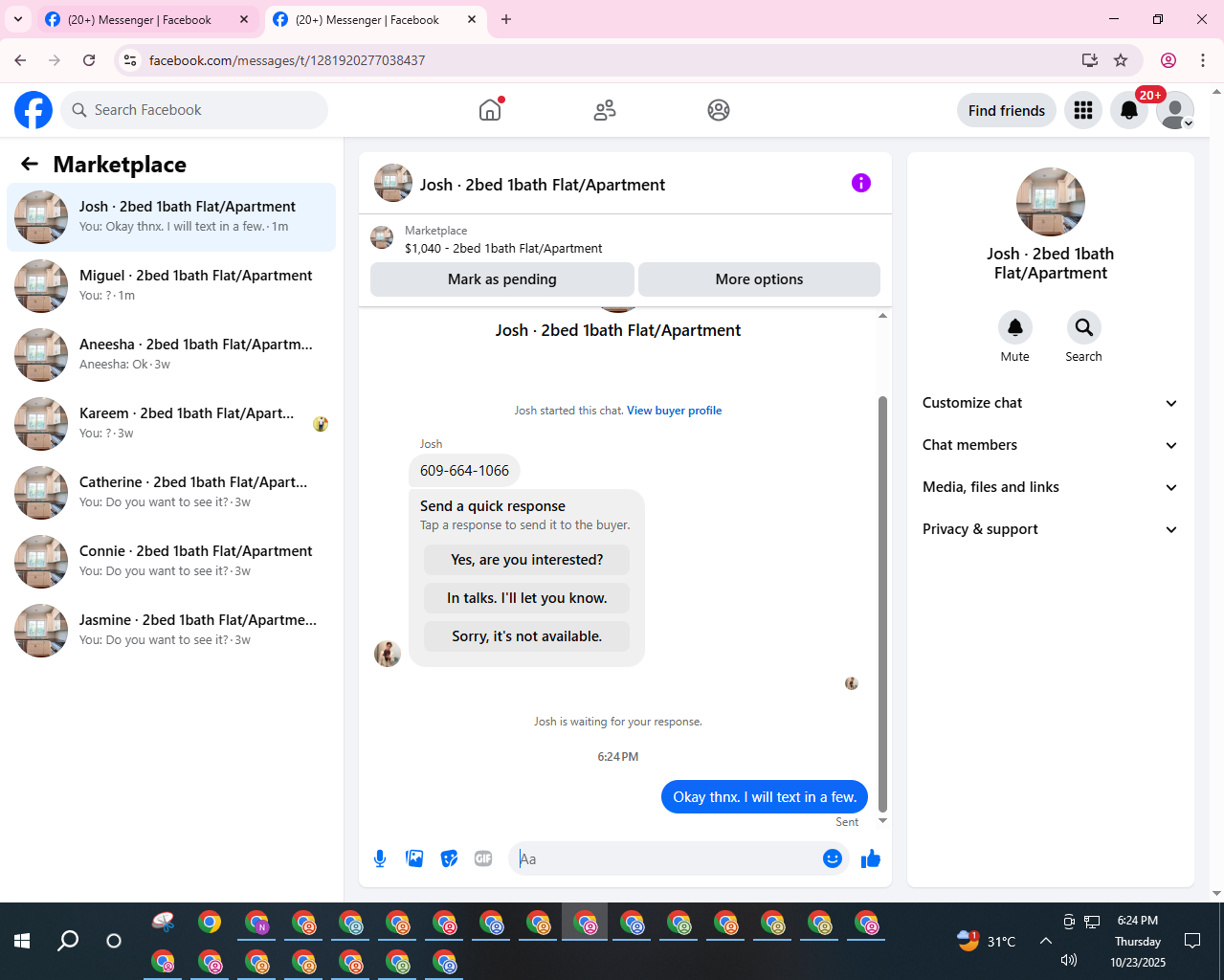The height and width of the screenshot is (980, 1224).
Task: Open Chrome three-dot menu
Action: click(x=1203, y=60)
